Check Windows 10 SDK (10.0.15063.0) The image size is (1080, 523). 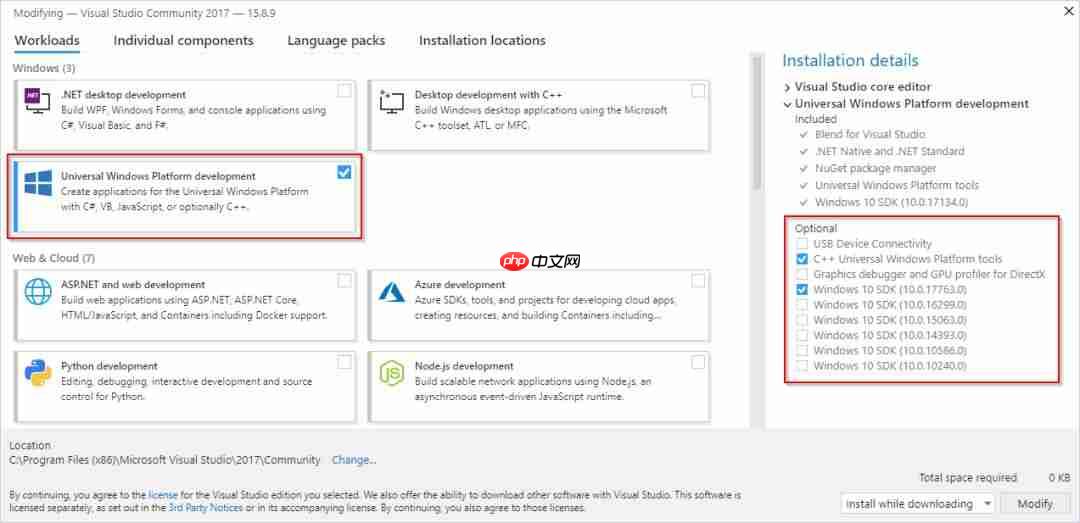pyautogui.click(x=802, y=320)
